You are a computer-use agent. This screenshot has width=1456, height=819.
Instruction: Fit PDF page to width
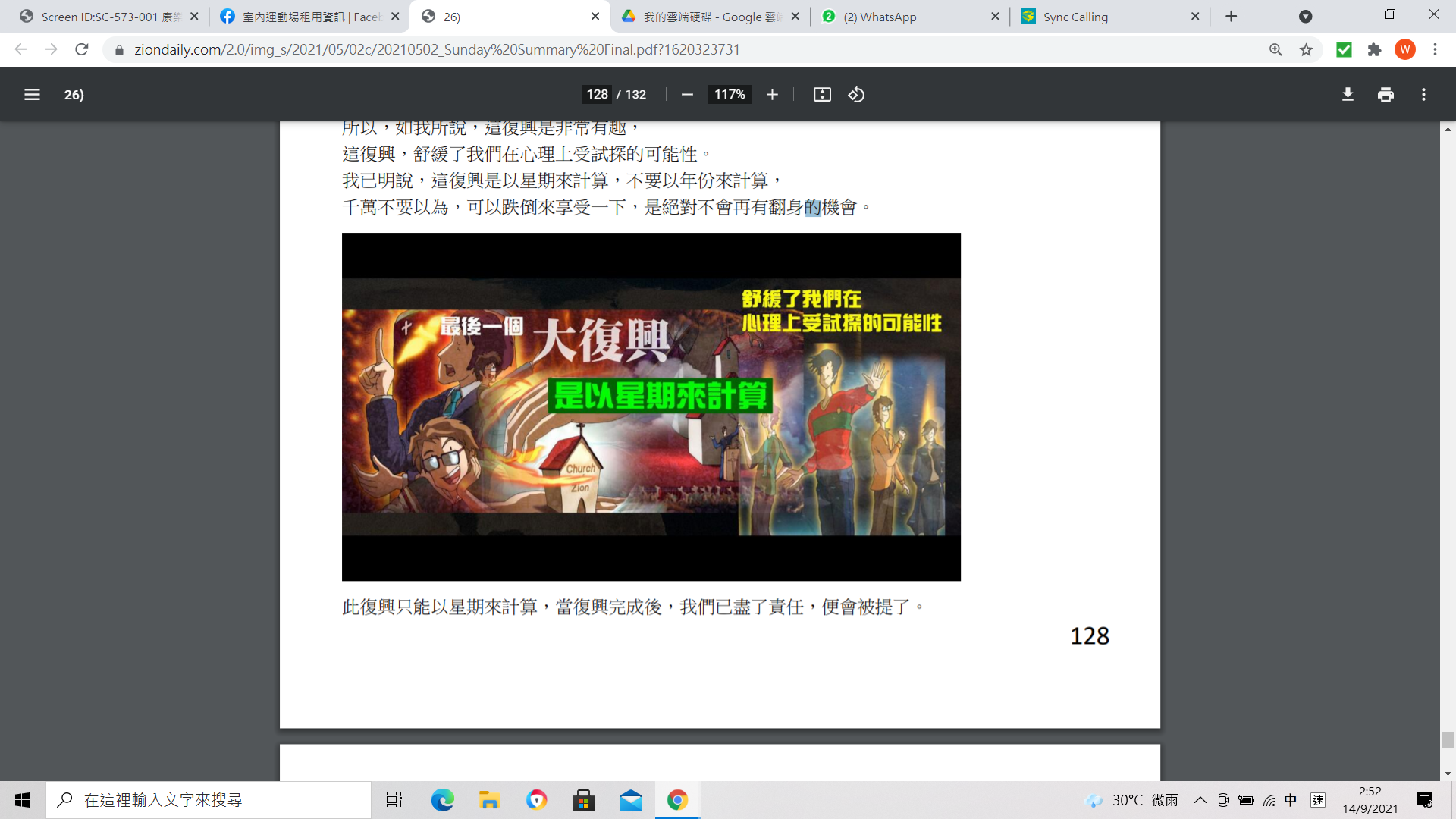(822, 95)
